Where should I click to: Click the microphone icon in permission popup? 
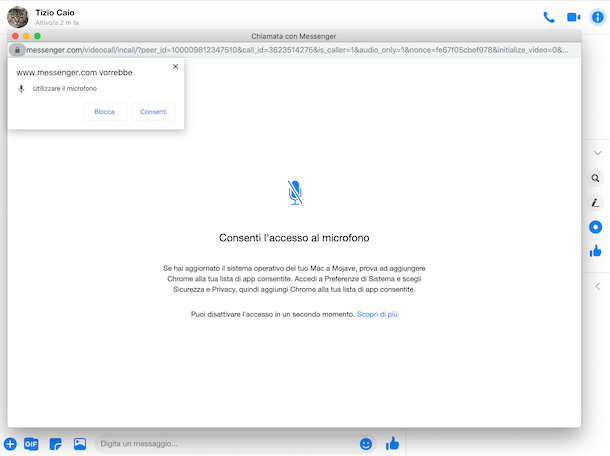click(x=21, y=89)
